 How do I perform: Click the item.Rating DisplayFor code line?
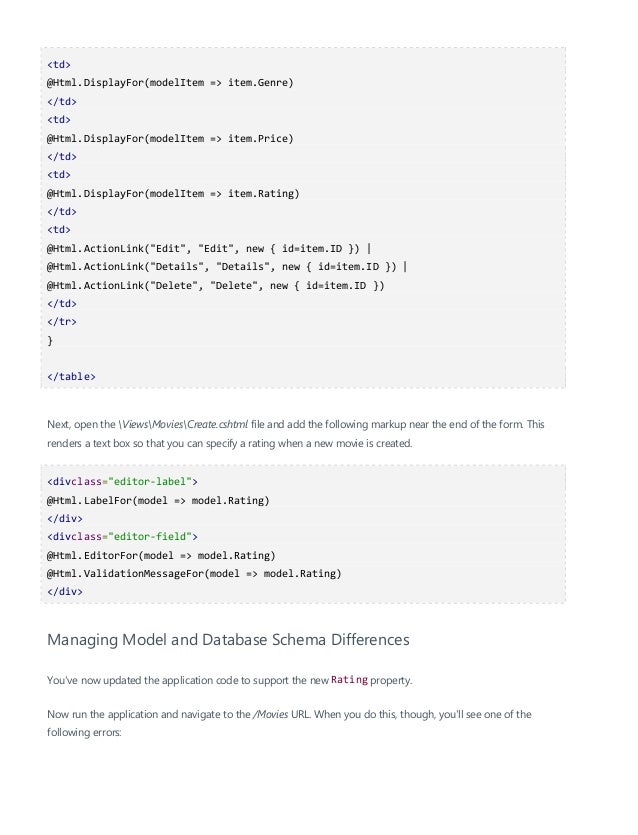point(173,193)
